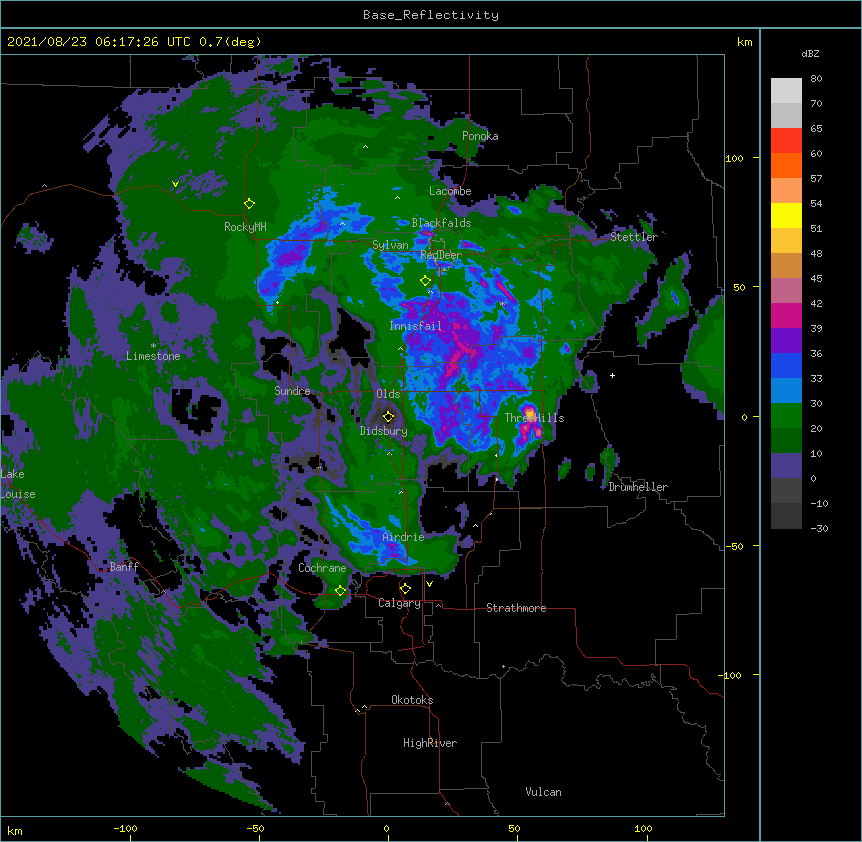Click the light grey 80 dBZ legend swatch

786,91
